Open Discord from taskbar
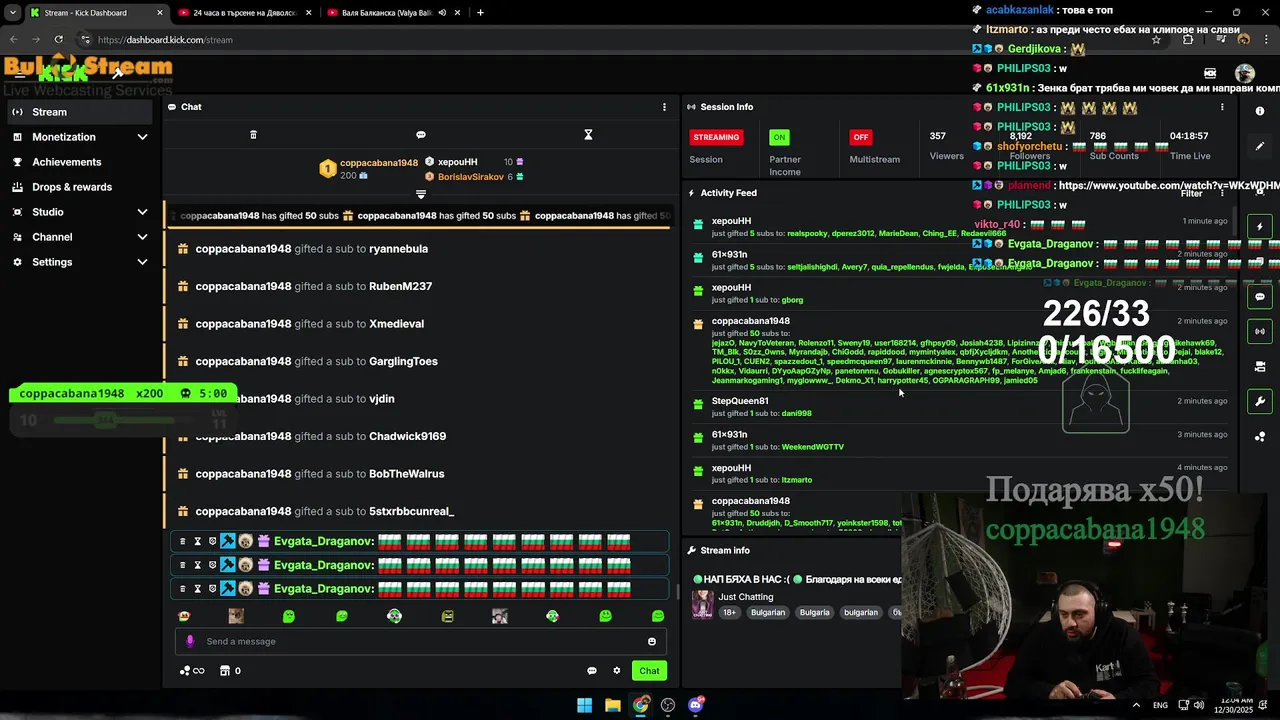Image resolution: width=1280 pixels, height=720 pixels. pos(696,705)
